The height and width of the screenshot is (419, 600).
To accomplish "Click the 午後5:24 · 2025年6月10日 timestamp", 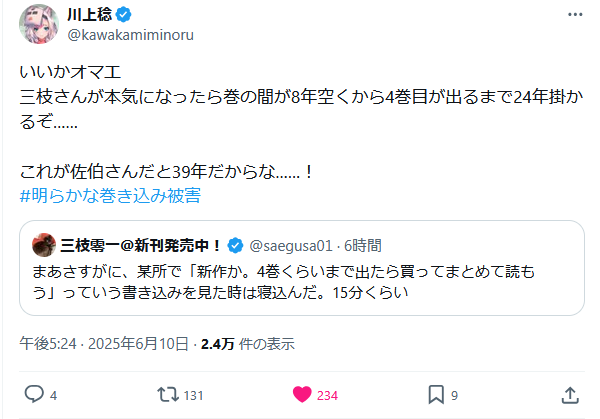I will coord(104,344).
